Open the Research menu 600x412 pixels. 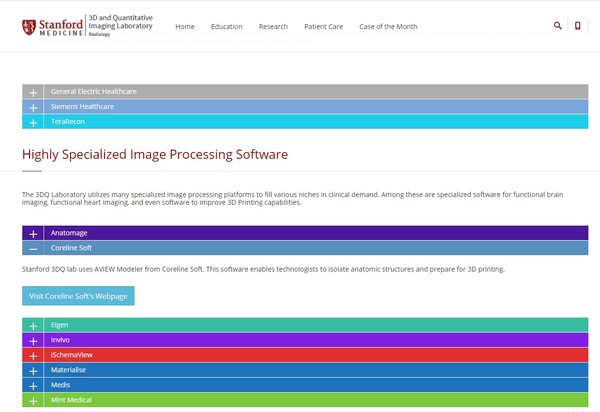(273, 27)
